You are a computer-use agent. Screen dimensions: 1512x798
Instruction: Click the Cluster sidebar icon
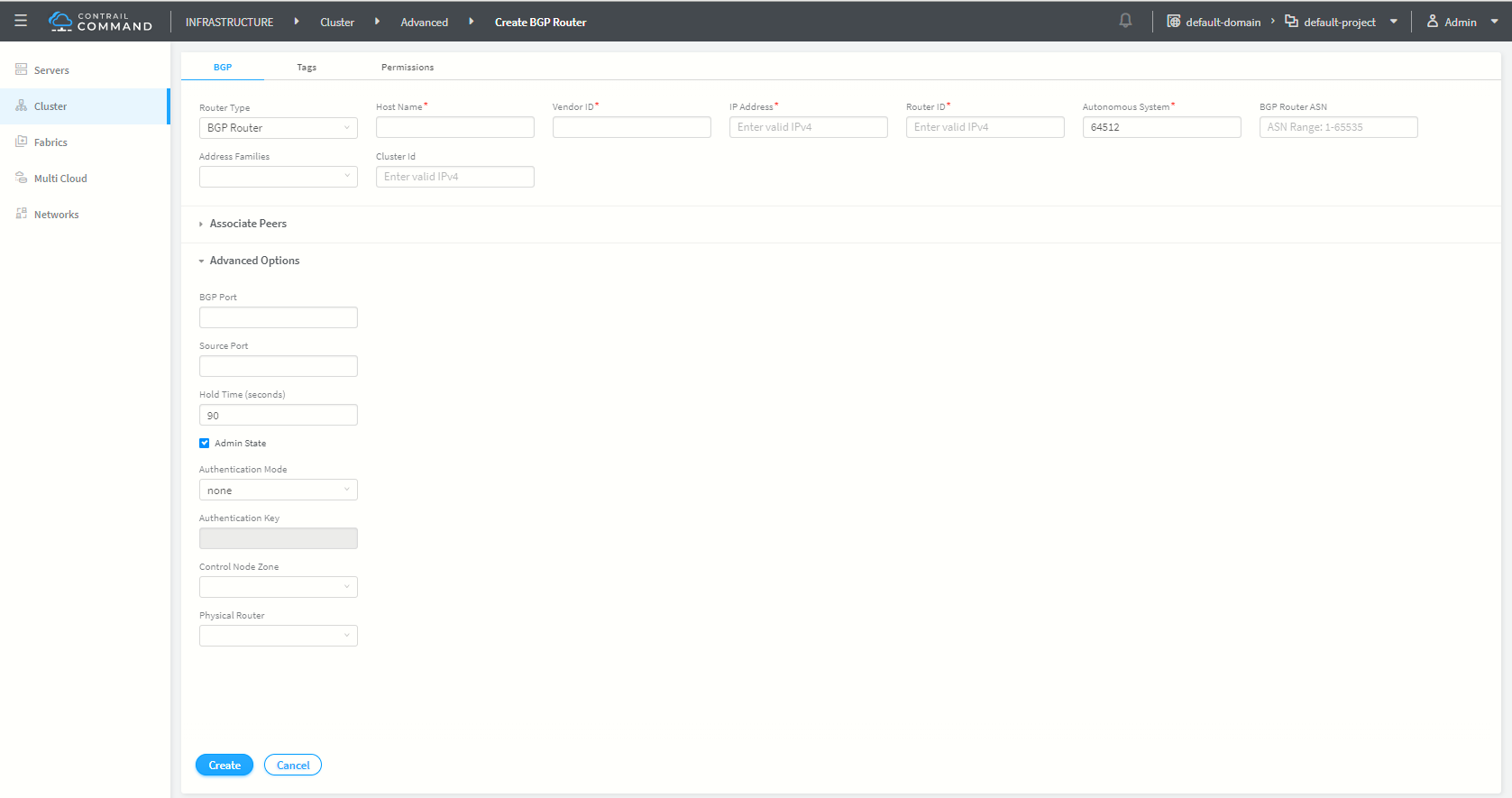pyautogui.click(x=22, y=105)
